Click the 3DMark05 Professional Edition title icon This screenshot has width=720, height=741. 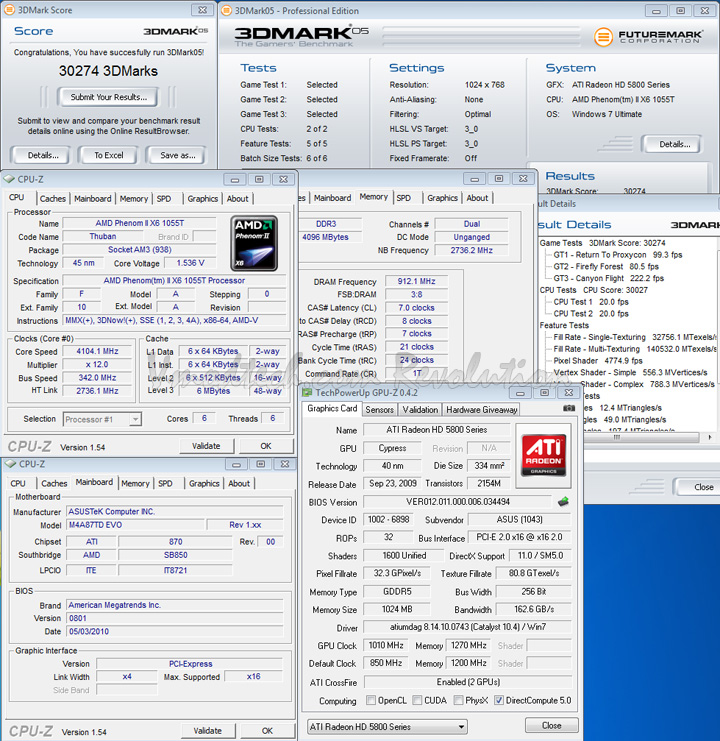(227, 10)
